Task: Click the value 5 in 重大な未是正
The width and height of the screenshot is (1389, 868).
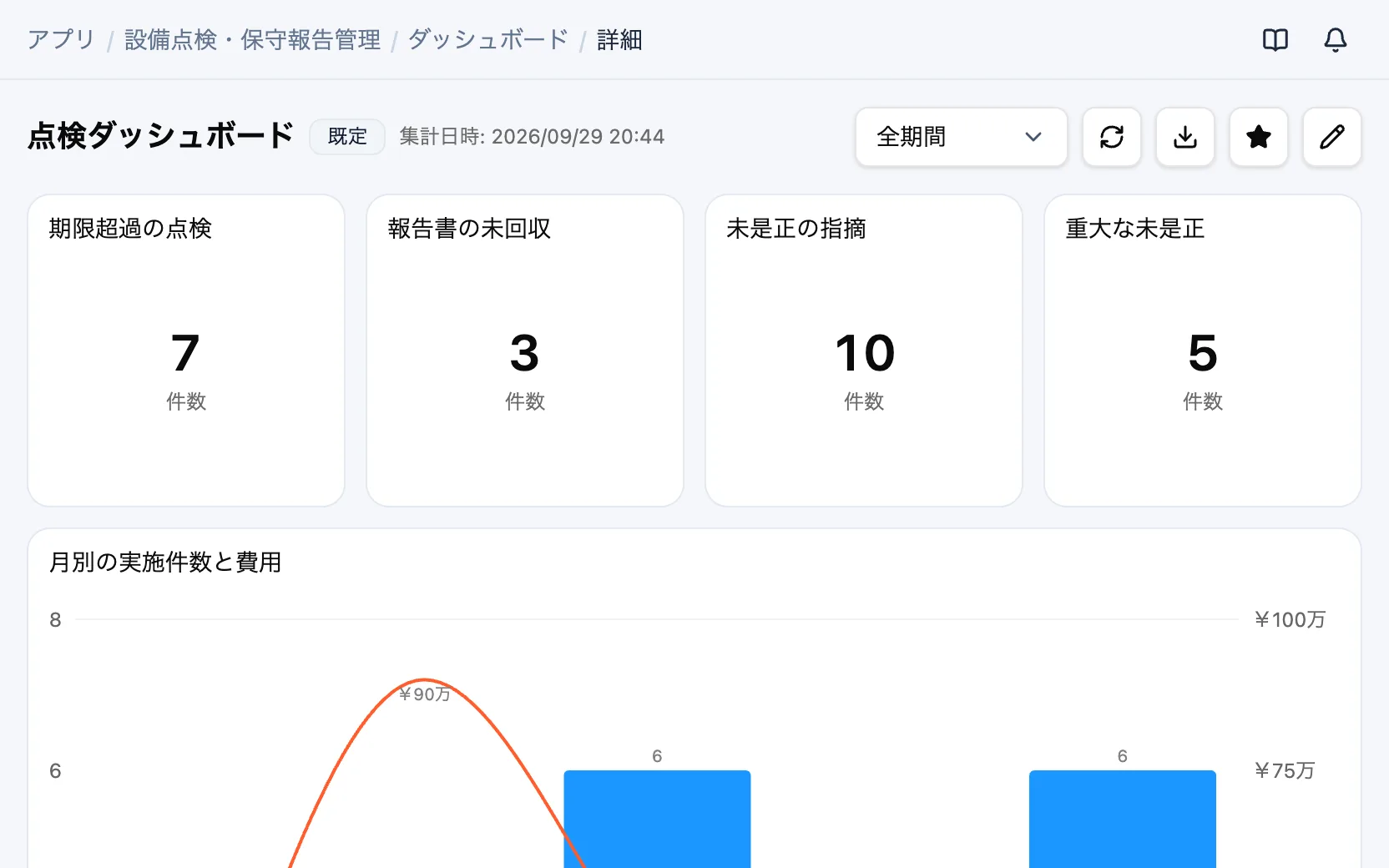Action: point(1203,353)
